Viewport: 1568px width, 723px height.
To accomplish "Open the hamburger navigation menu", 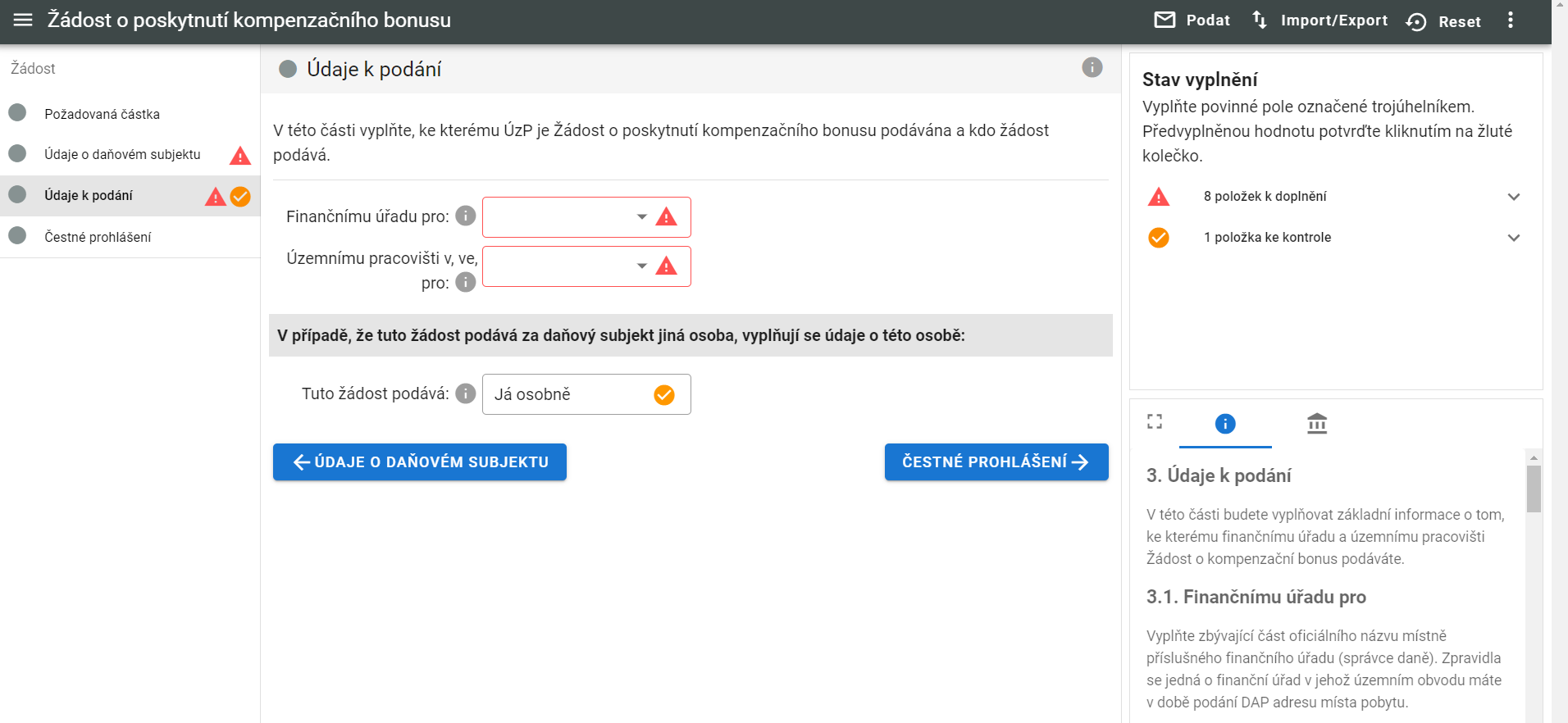I will [x=23, y=20].
